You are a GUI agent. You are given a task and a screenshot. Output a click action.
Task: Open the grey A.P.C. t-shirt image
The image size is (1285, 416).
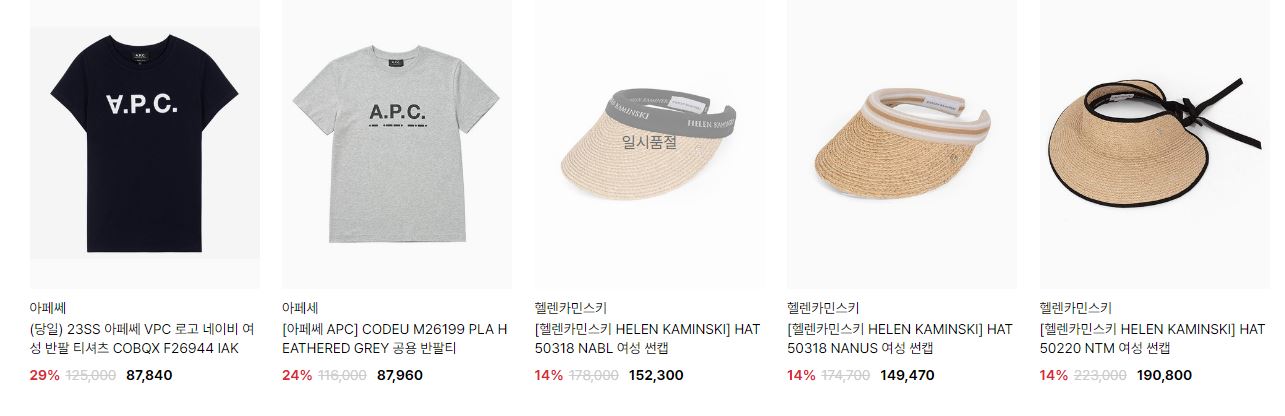(x=397, y=144)
